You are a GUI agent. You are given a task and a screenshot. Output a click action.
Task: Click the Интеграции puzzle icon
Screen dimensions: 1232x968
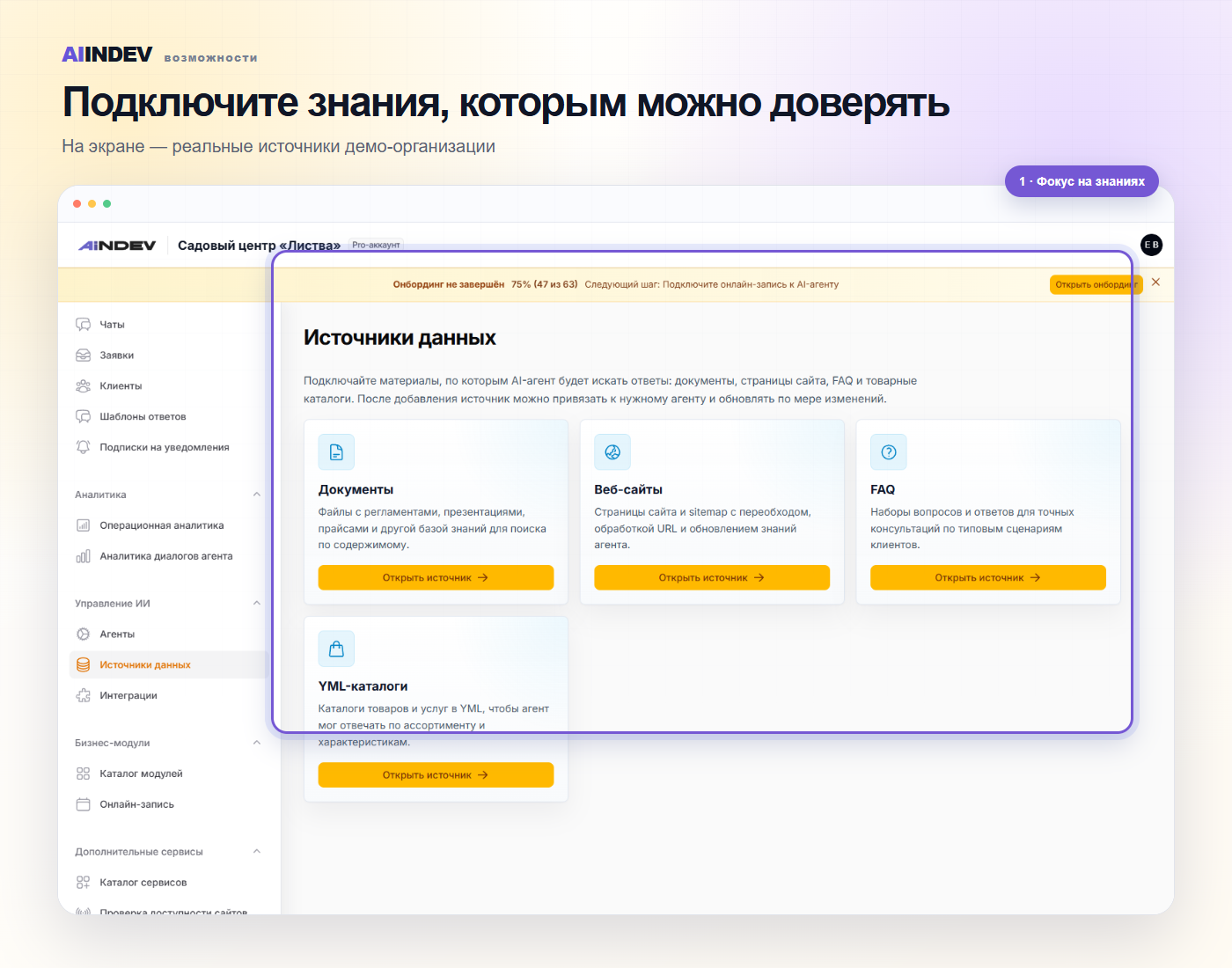click(83, 695)
